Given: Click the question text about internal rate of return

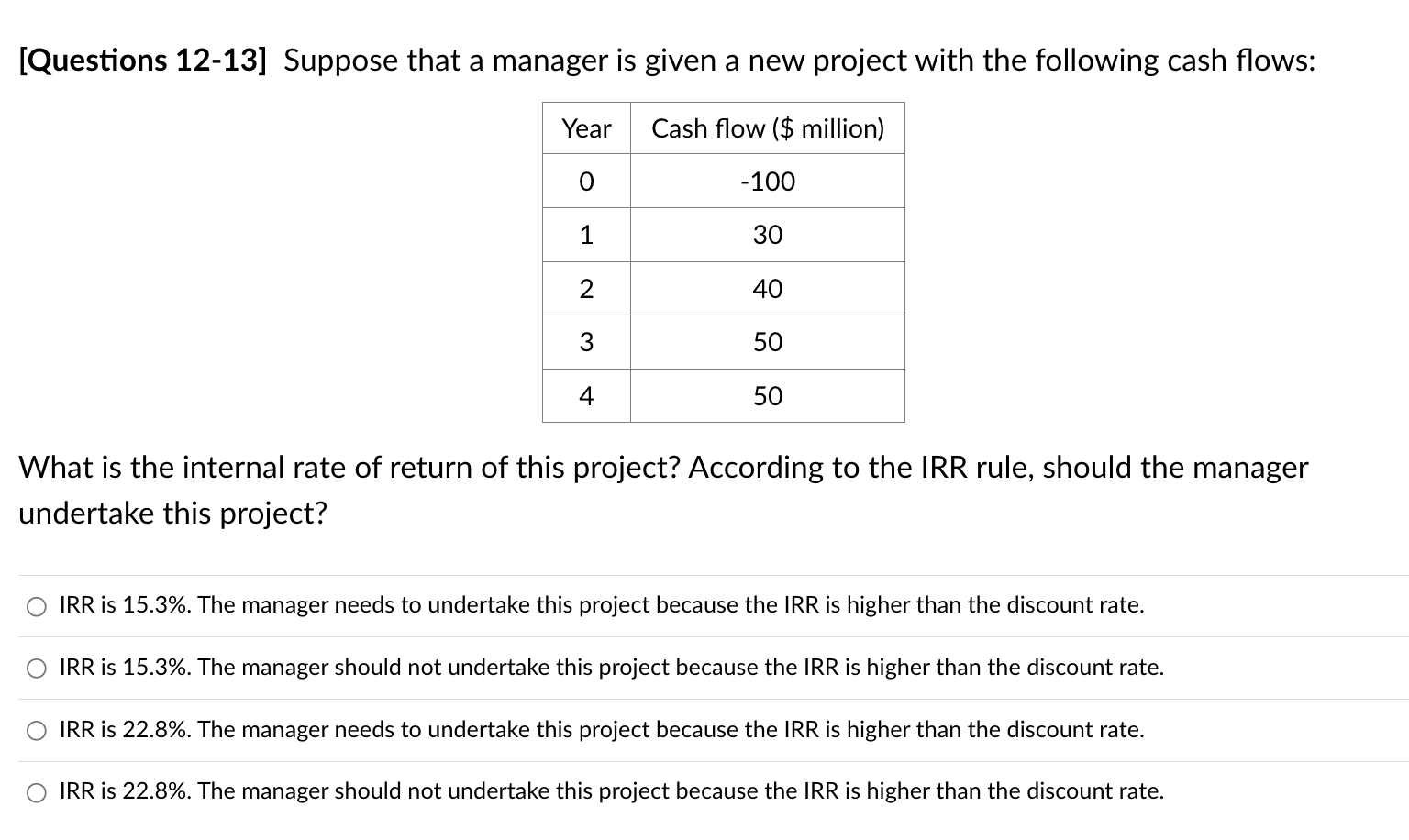Looking at the screenshot, I should click(642, 468).
